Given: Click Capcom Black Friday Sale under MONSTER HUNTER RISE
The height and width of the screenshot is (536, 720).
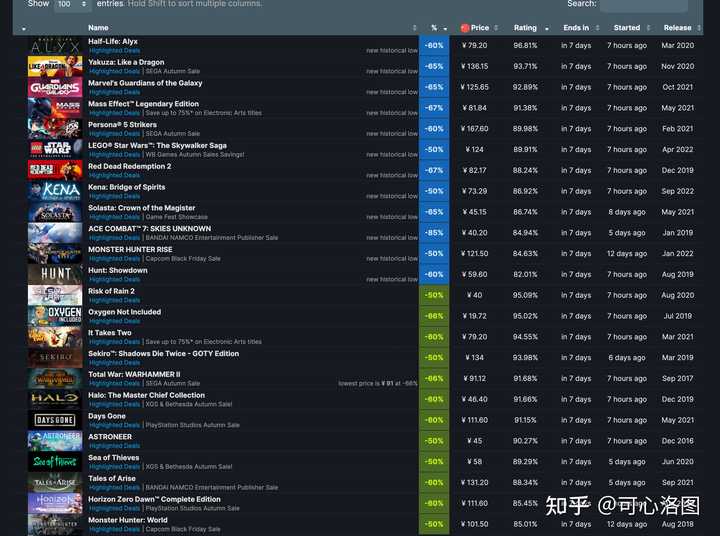Looking at the screenshot, I should pyautogui.click(x=183, y=259).
